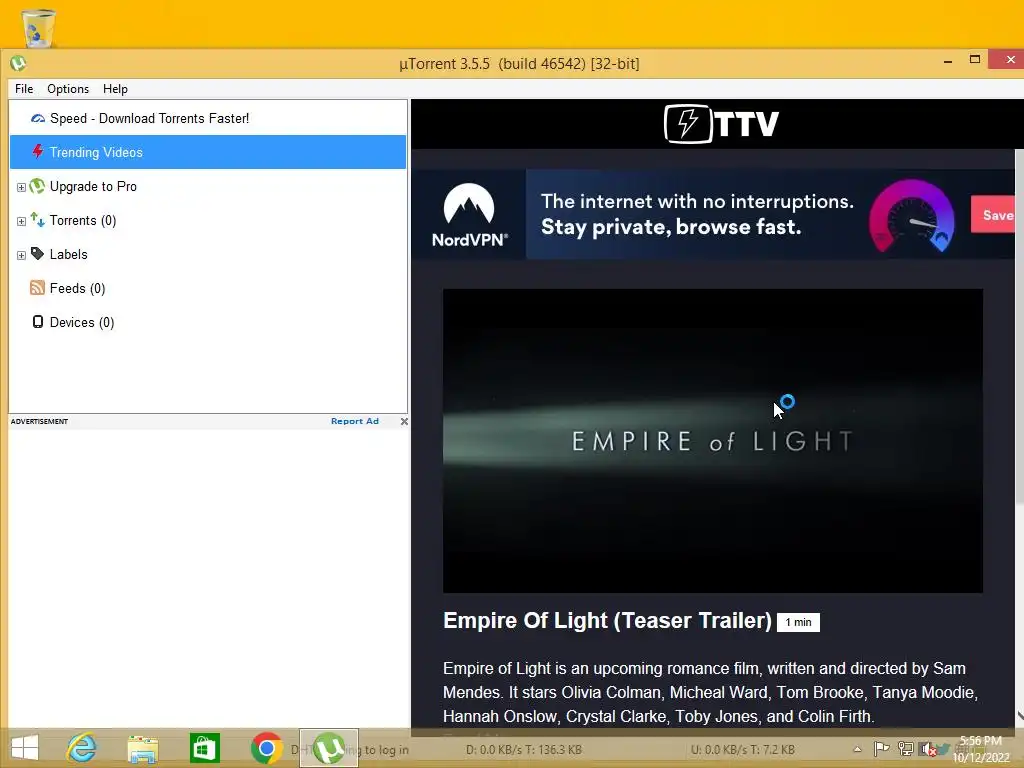1024x768 pixels.
Task: Open File Explorer from taskbar
Action: click(142, 749)
